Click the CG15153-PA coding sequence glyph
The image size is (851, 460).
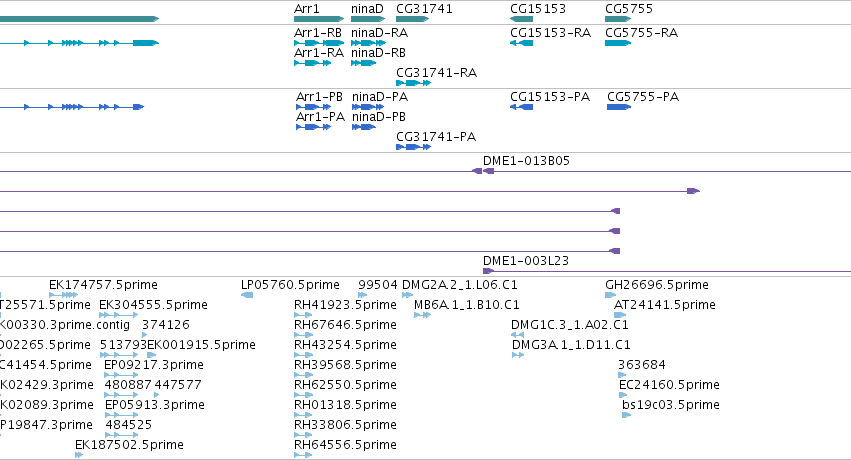pyautogui.click(x=522, y=107)
